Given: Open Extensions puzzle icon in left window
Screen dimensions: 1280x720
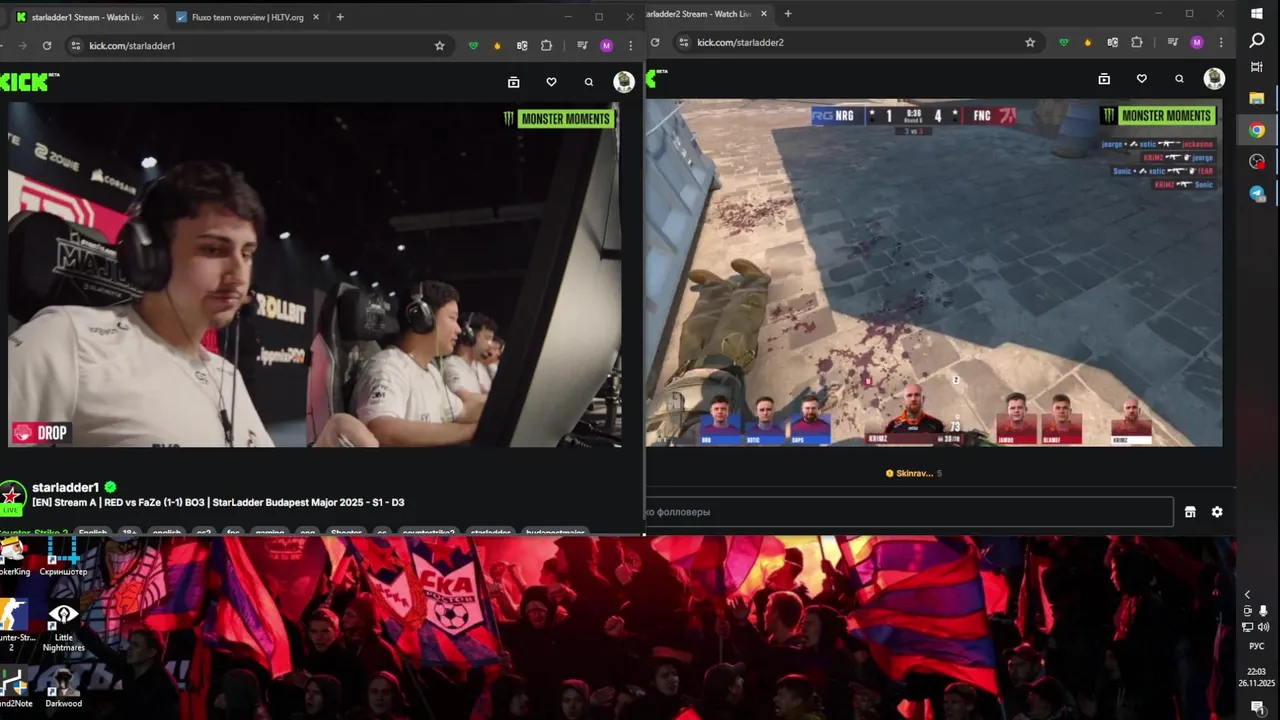Looking at the screenshot, I should click(546, 45).
